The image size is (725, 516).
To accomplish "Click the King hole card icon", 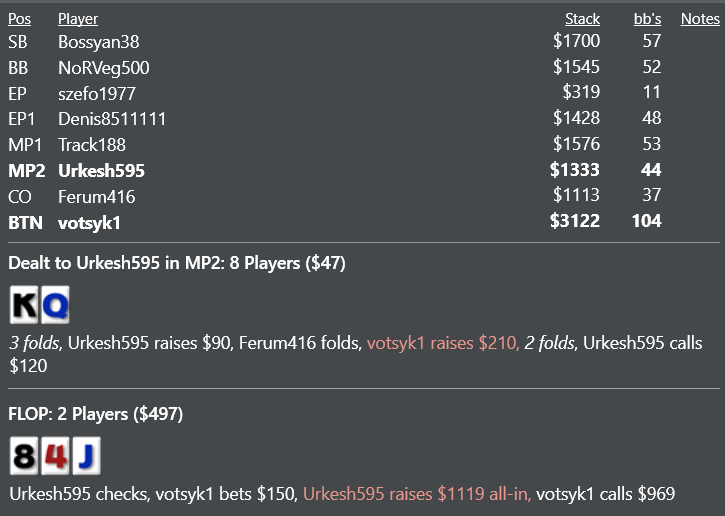I will click(24, 305).
